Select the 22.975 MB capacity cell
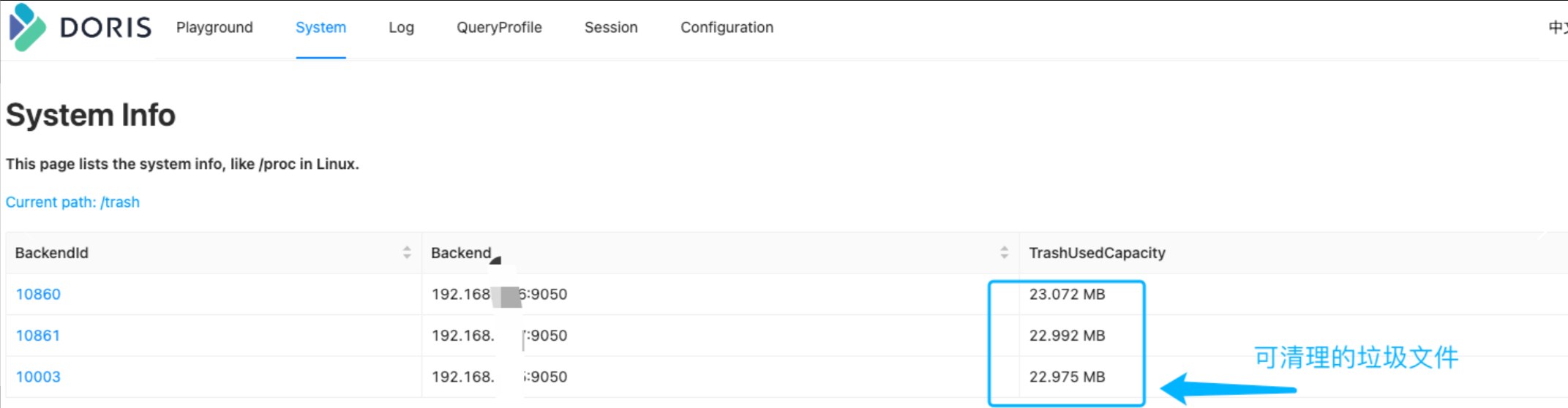 pos(1067,377)
